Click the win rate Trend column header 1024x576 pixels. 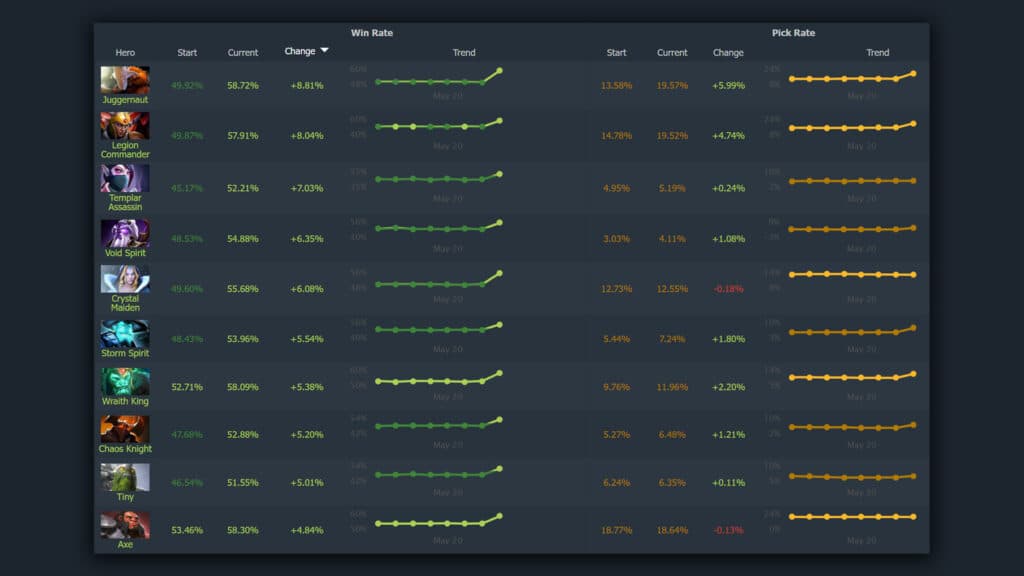point(464,52)
